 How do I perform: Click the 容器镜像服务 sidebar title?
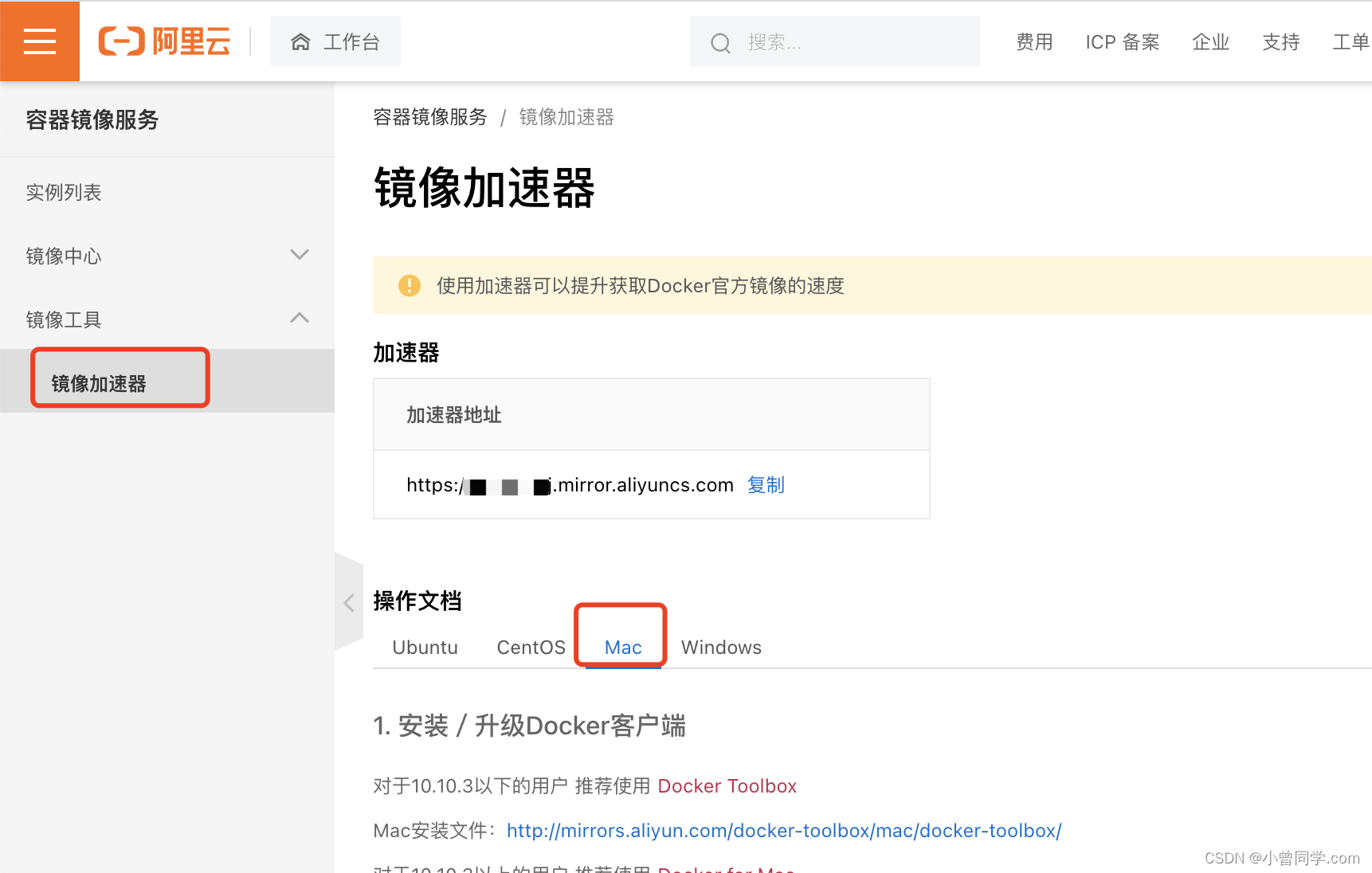92,119
